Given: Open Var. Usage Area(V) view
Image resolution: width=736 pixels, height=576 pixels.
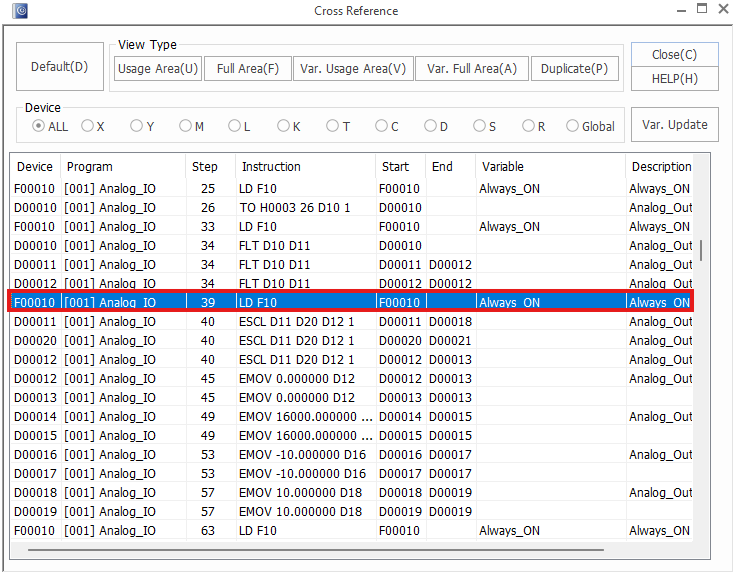Looking at the screenshot, I should coord(353,69).
